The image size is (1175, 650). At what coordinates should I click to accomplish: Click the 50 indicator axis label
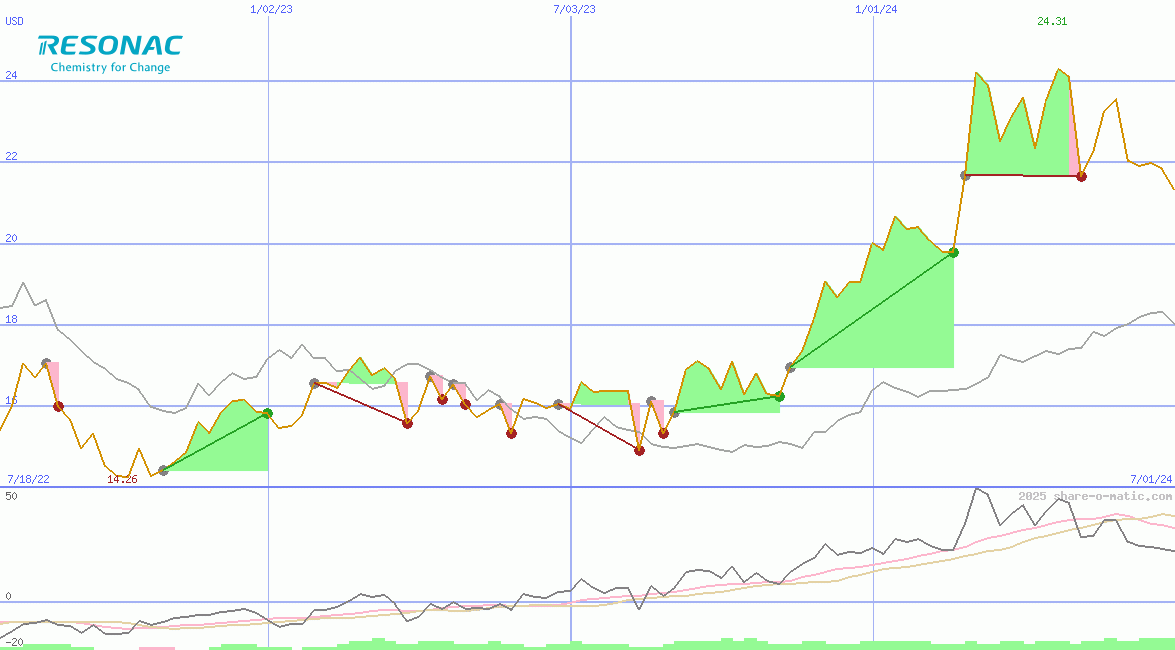(x=11, y=496)
